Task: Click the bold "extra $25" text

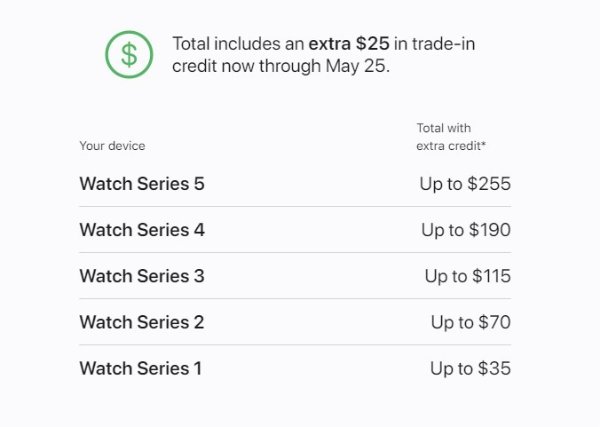Action: pos(350,44)
